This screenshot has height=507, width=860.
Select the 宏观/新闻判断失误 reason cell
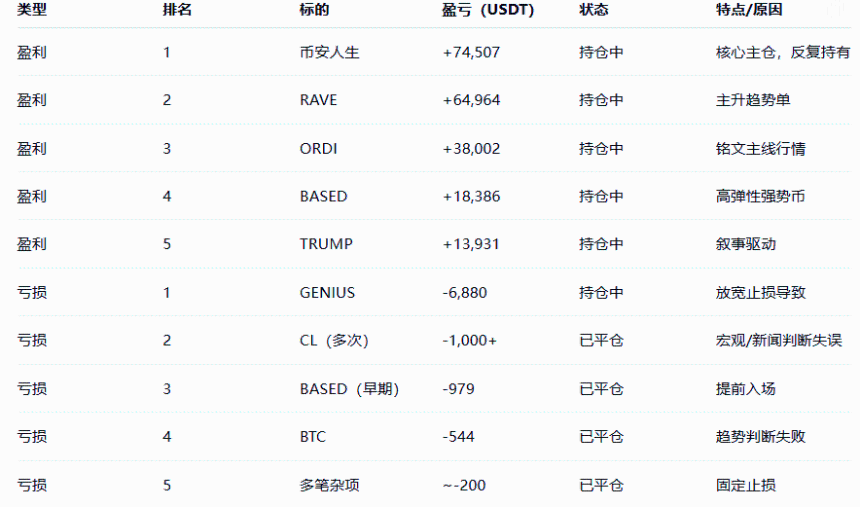pyautogui.click(x=773, y=341)
